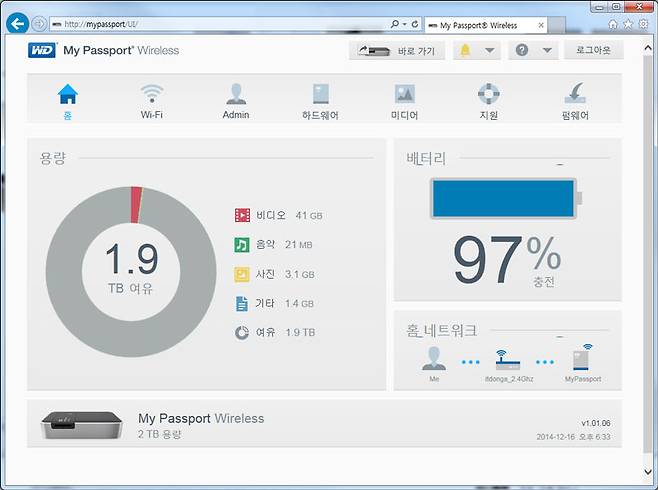This screenshot has width=658, height=490.
Task: Click the MyPassport device icon in network
Action: [584, 360]
